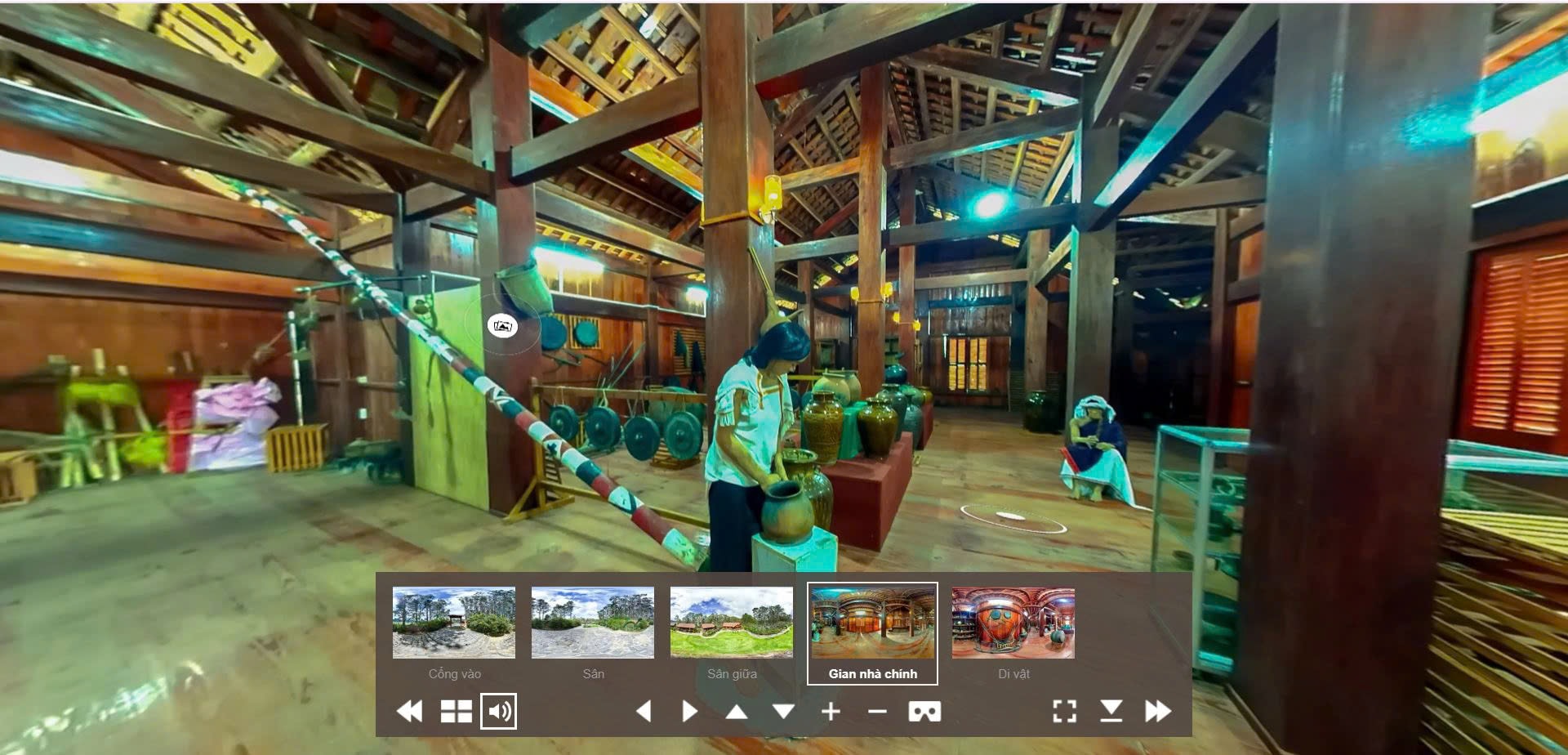Mute the tour audio speaker button

tap(499, 711)
